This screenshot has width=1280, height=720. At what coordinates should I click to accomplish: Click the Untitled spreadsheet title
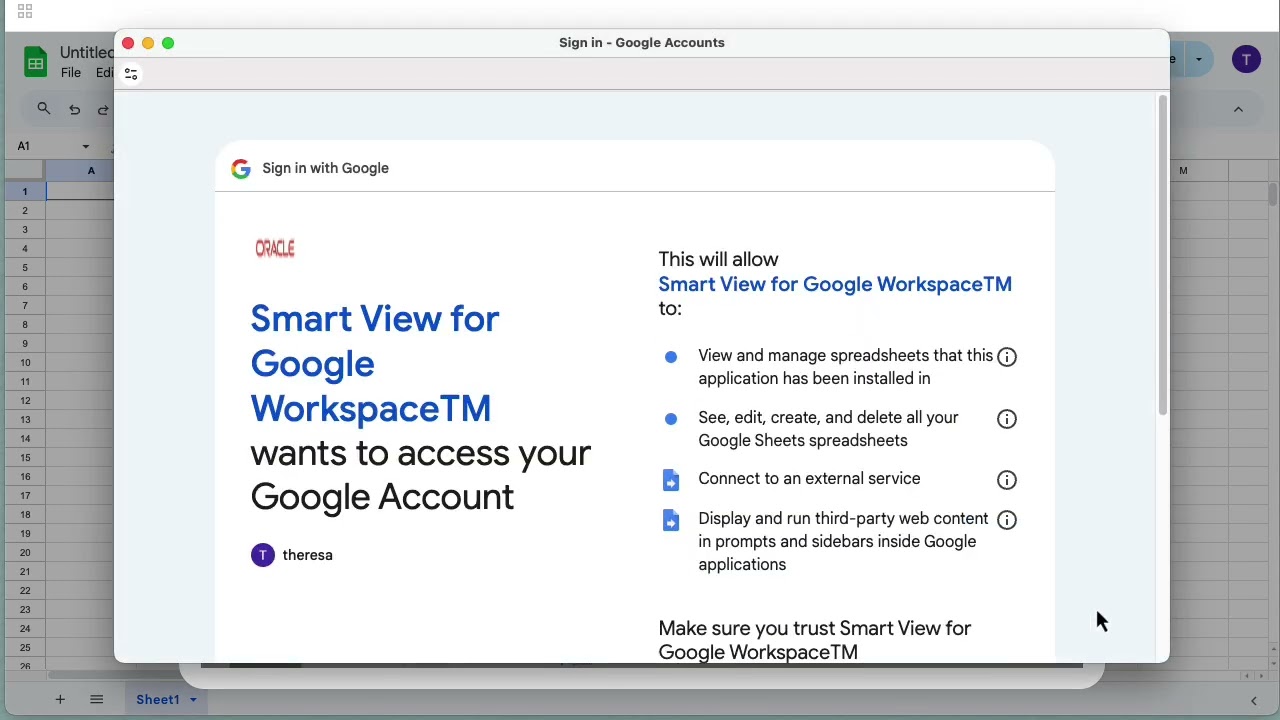point(87,52)
